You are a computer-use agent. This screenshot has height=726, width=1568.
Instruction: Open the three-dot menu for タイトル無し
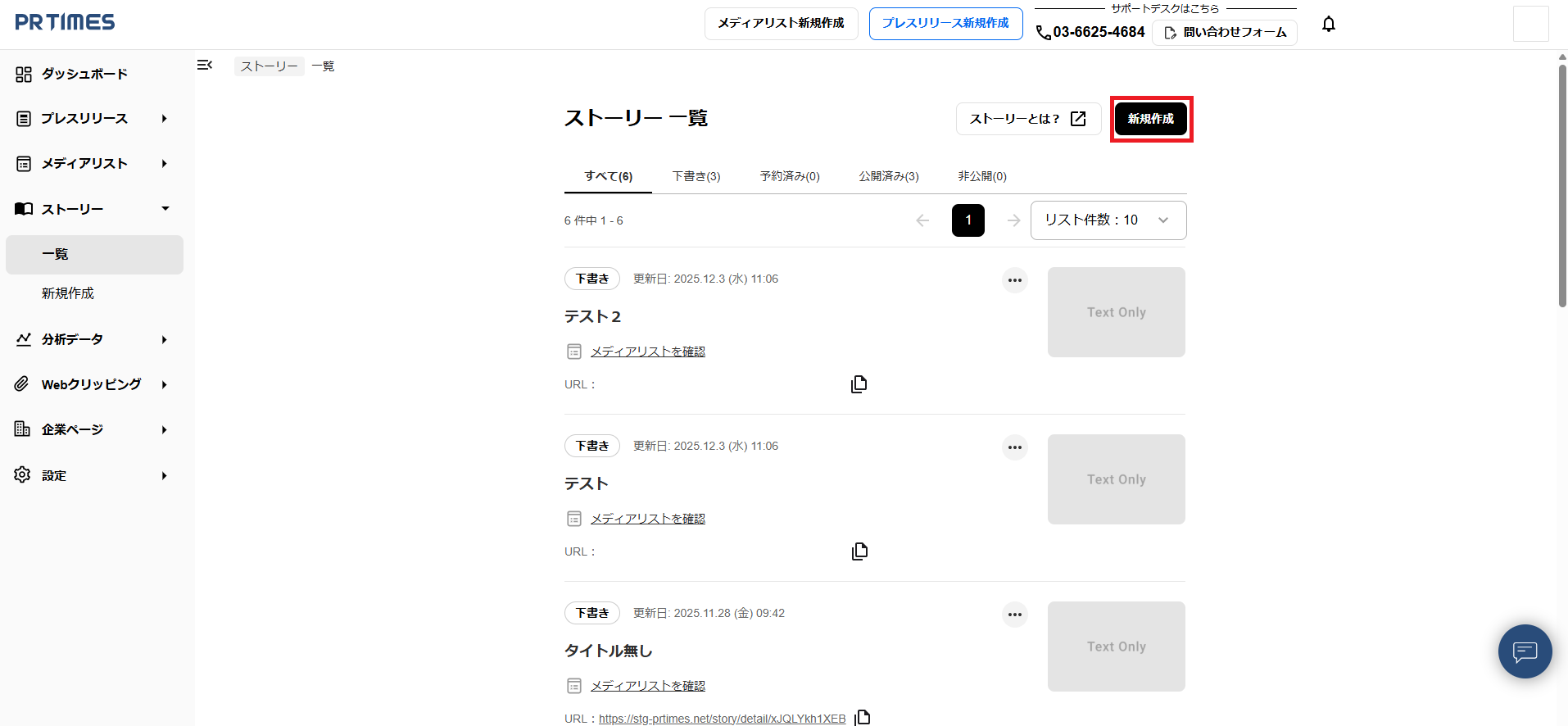tap(1014, 615)
